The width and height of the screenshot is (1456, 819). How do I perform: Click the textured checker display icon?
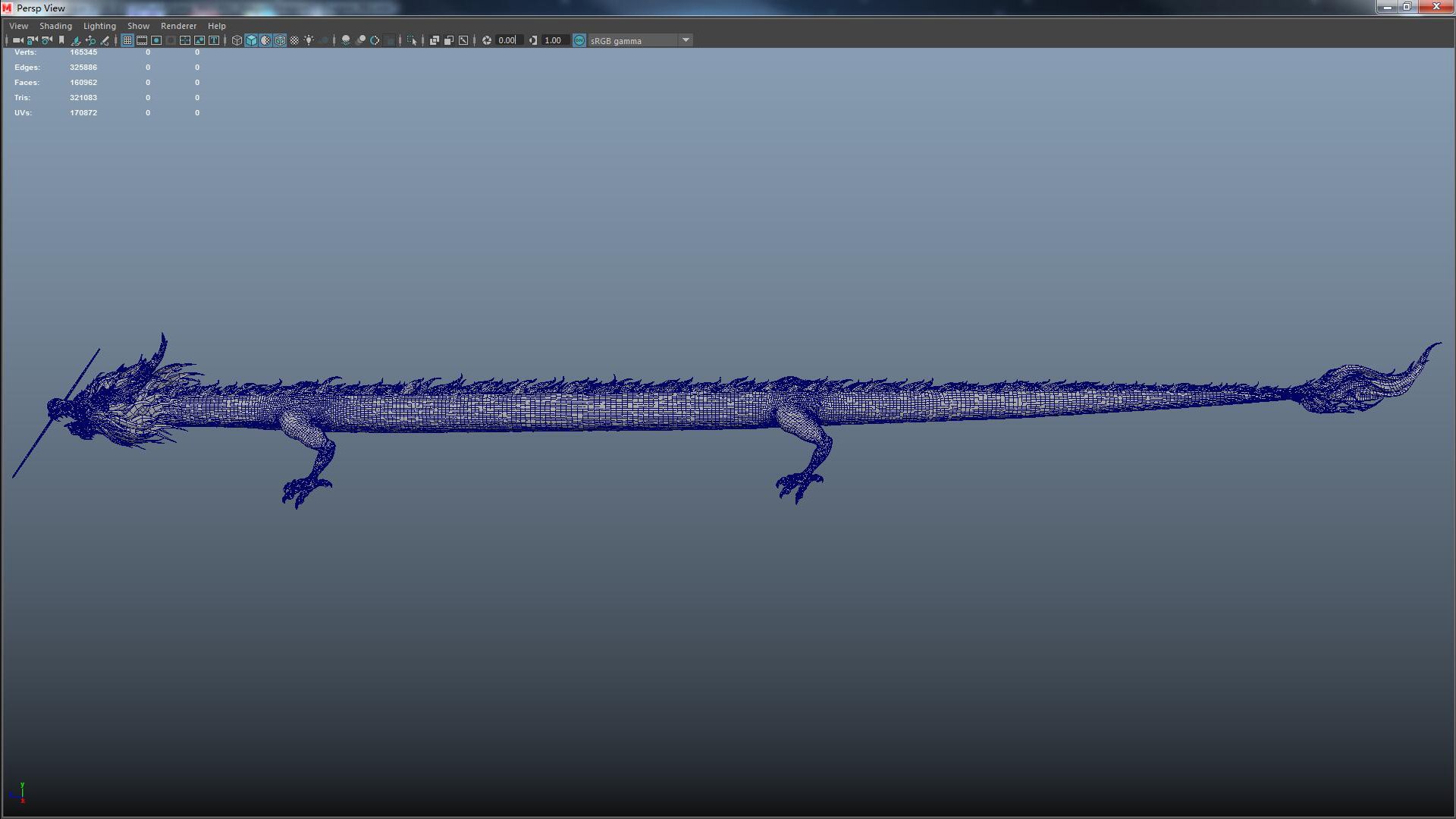(x=294, y=40)
